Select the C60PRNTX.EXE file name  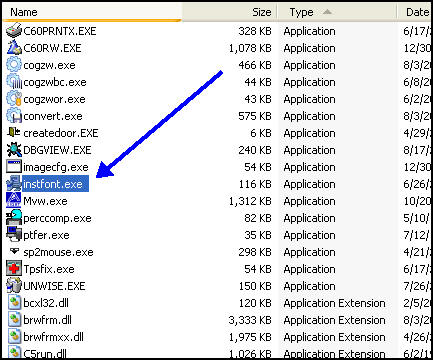click(x=60, y=31)
